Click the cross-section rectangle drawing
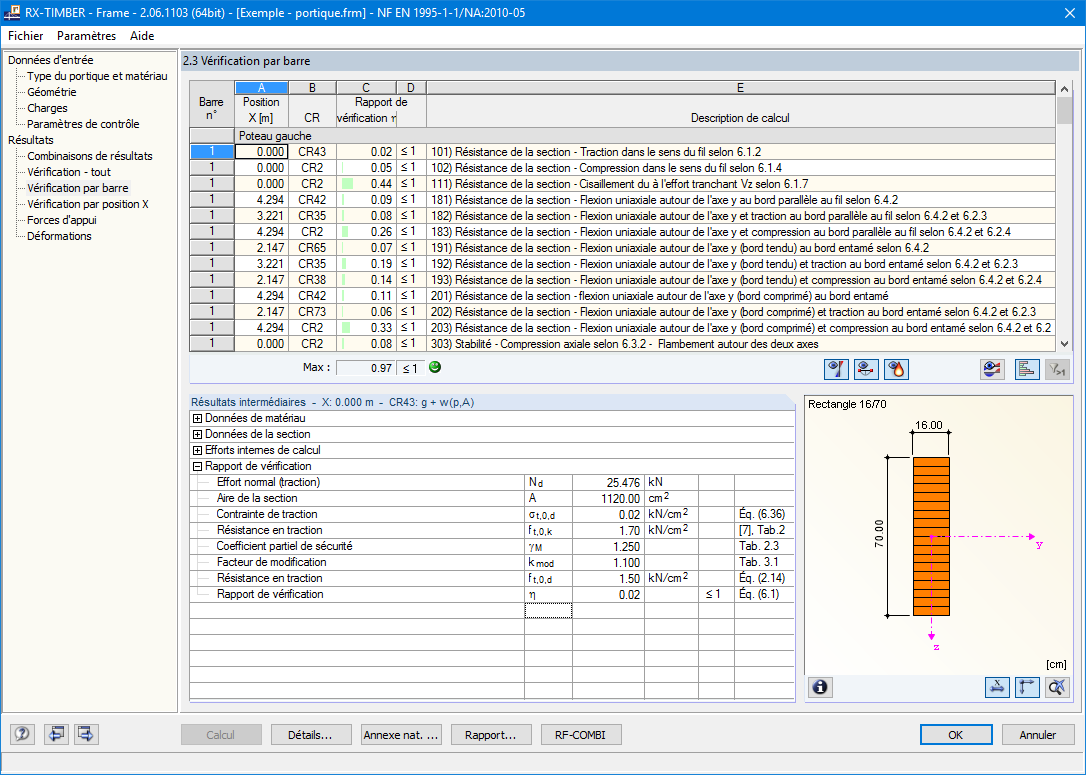 click(931, 536)
